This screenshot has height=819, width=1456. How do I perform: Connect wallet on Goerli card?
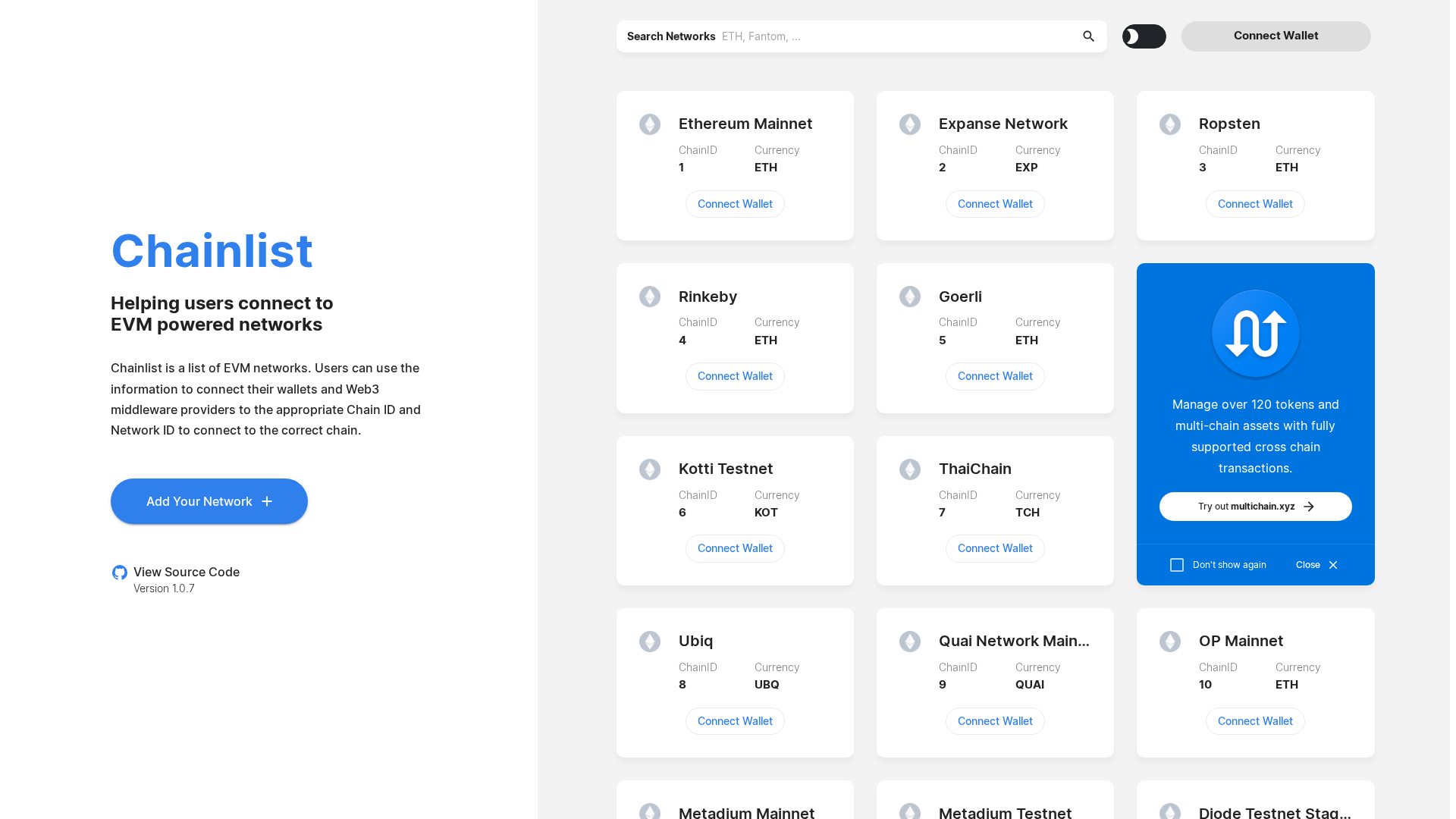[x=995, y=376]
